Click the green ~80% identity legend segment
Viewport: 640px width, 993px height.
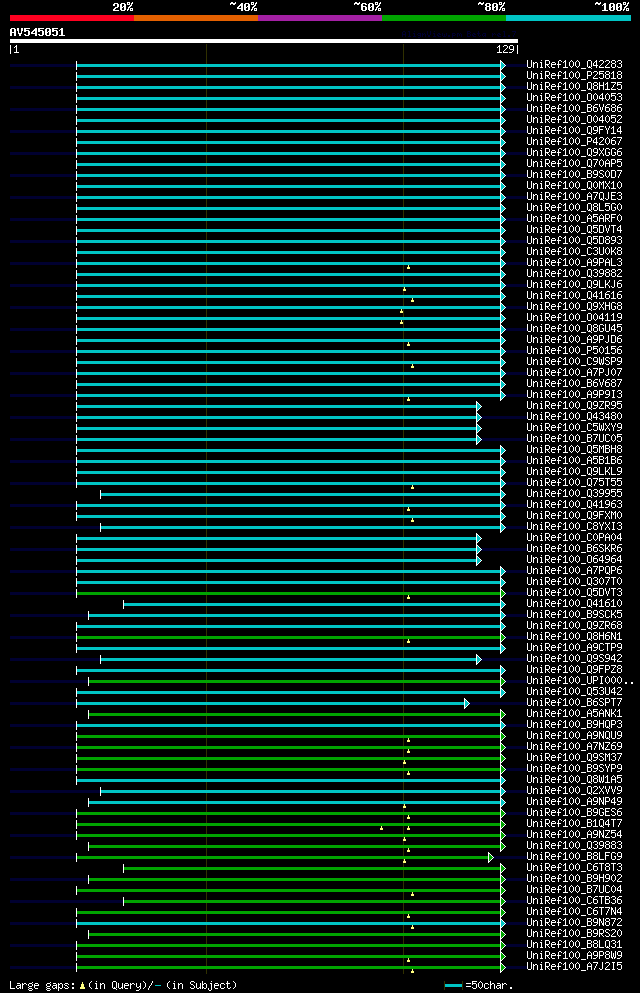(444, 18)
